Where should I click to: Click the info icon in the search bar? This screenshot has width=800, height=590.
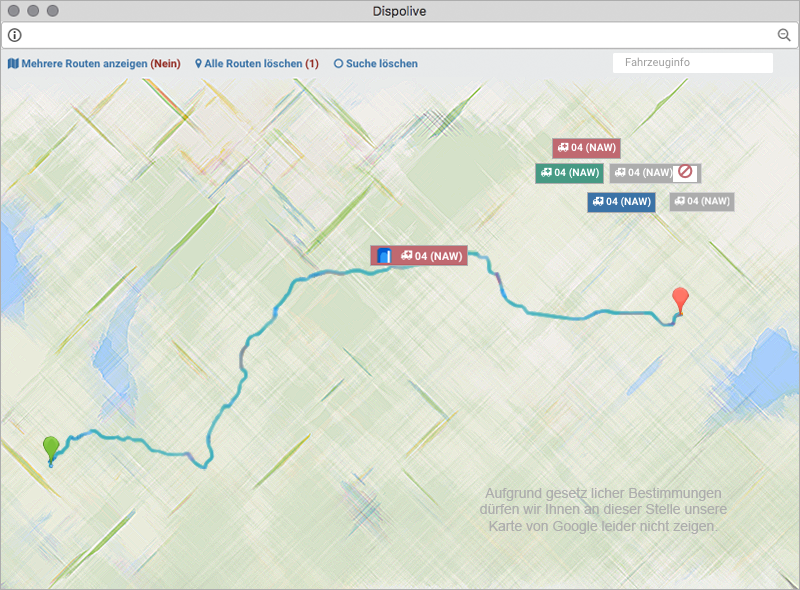coord(15,35)
